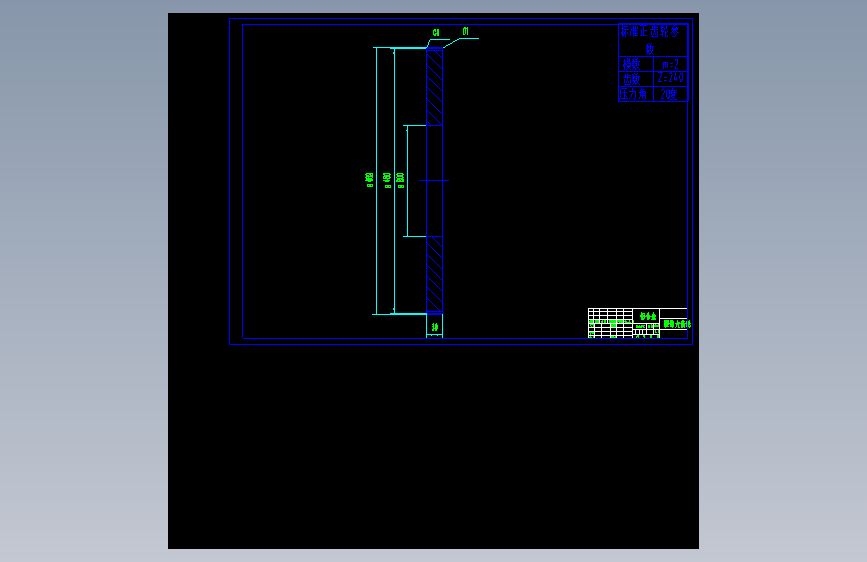
Task: Select the inner bore diameter dimension text
Action: coord(400,180)
